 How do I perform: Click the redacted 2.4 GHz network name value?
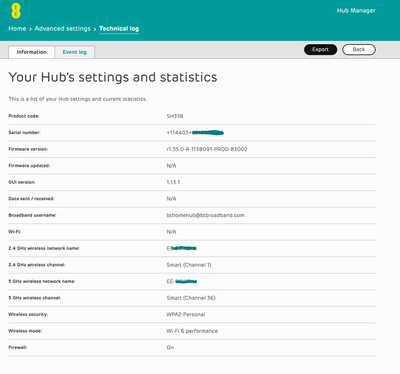click(x=182, y=248)
